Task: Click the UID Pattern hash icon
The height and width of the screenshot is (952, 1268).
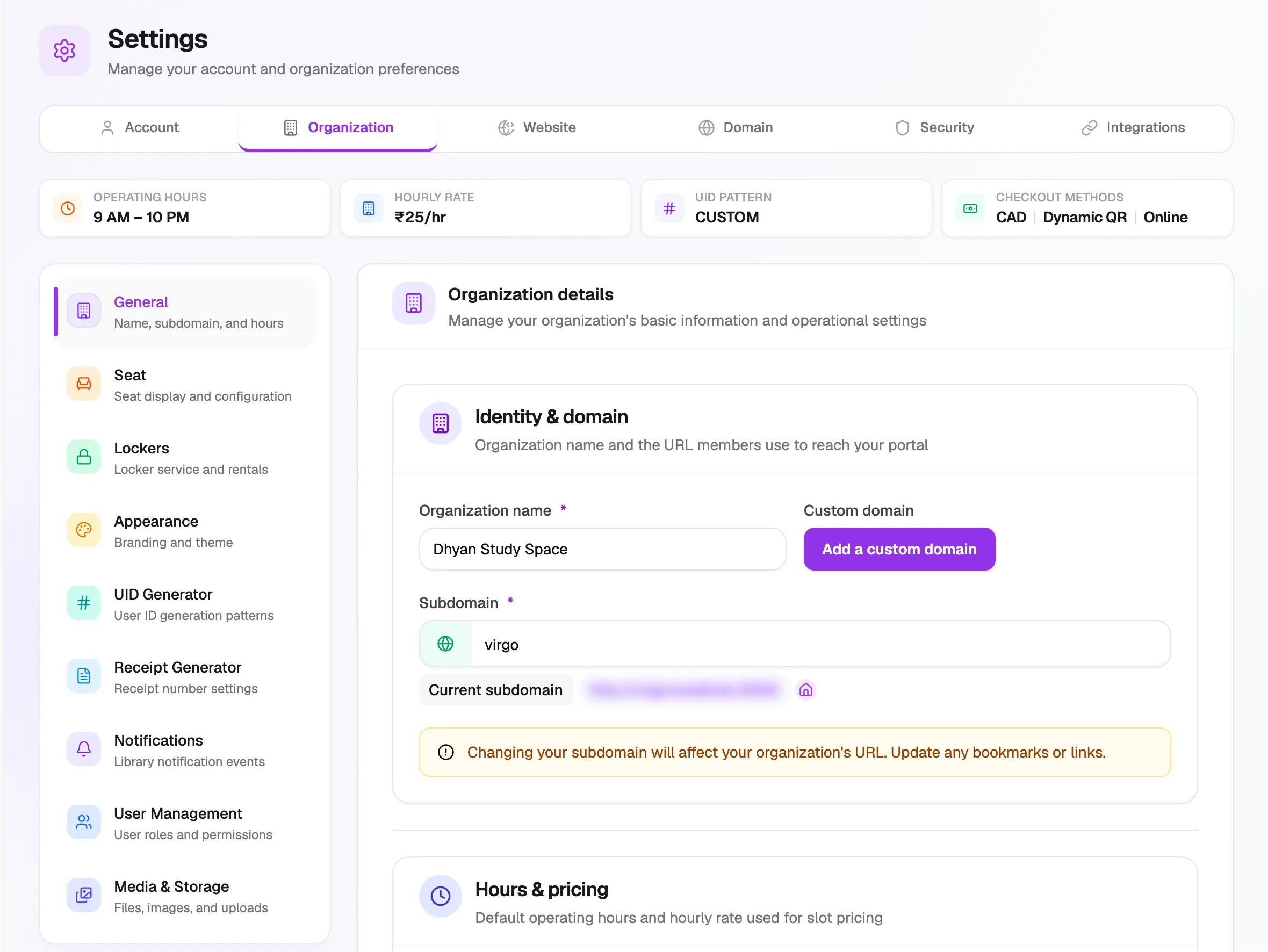Action: coord(669,208)
